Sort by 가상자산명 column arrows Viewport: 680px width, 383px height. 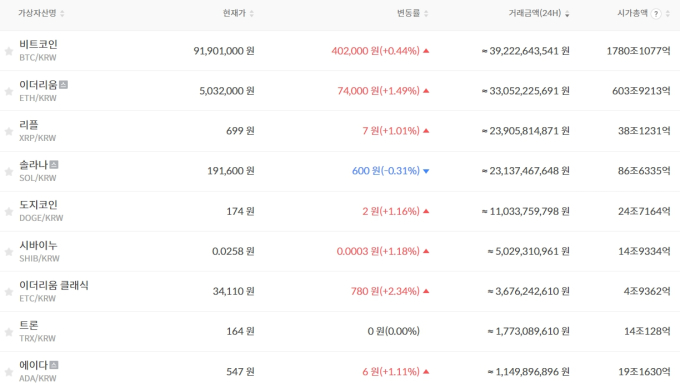click(x=62, y=13)
